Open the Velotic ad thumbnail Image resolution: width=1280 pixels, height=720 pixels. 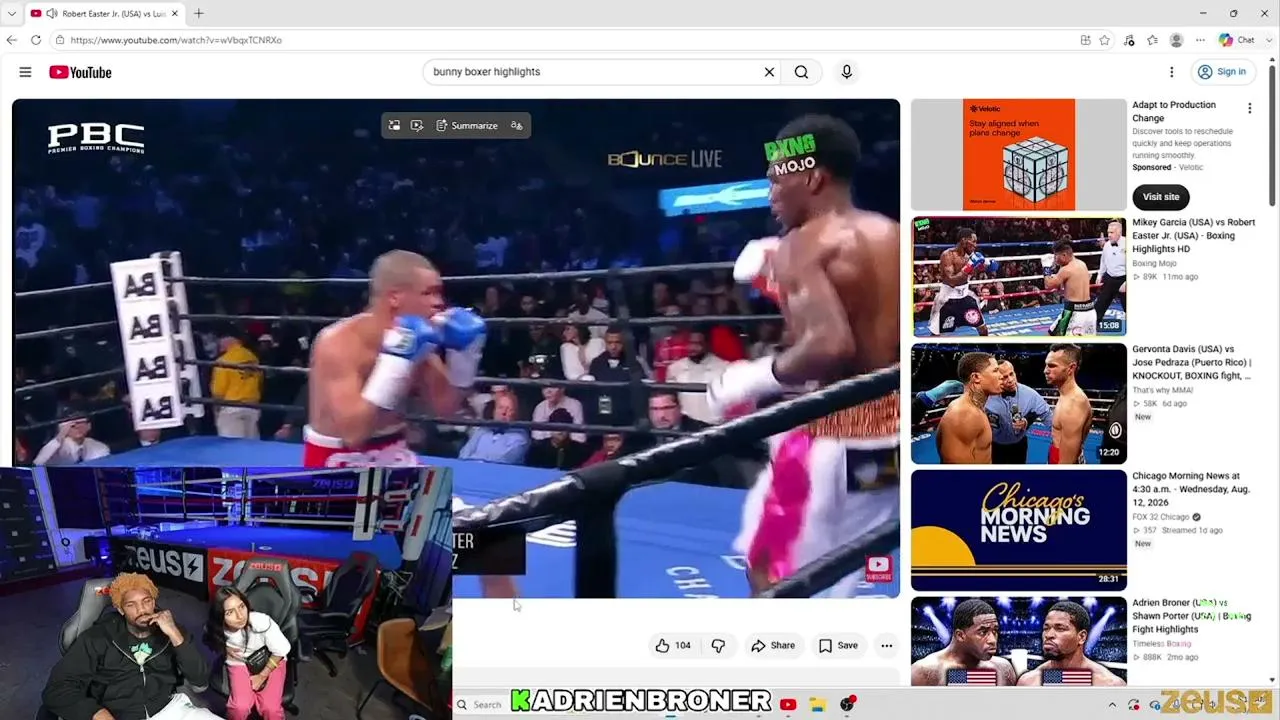[1019, 154]
